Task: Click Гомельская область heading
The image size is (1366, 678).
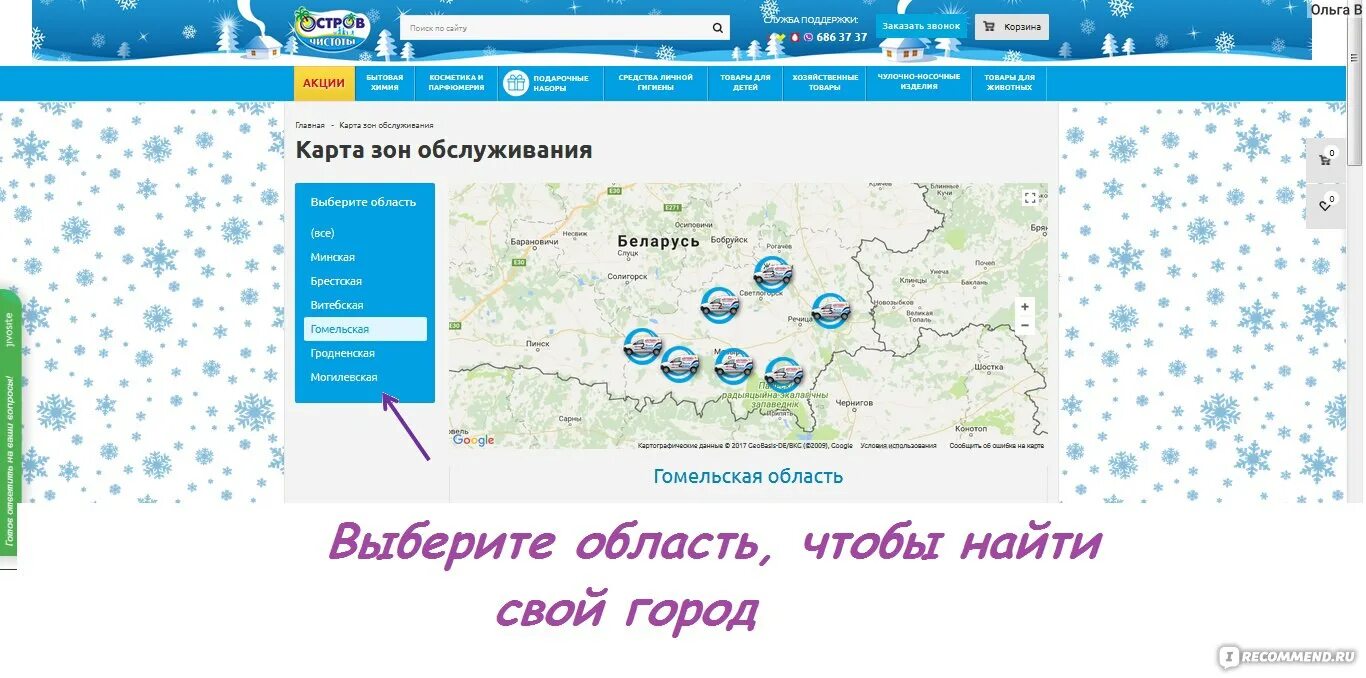Action: point(748,476)
